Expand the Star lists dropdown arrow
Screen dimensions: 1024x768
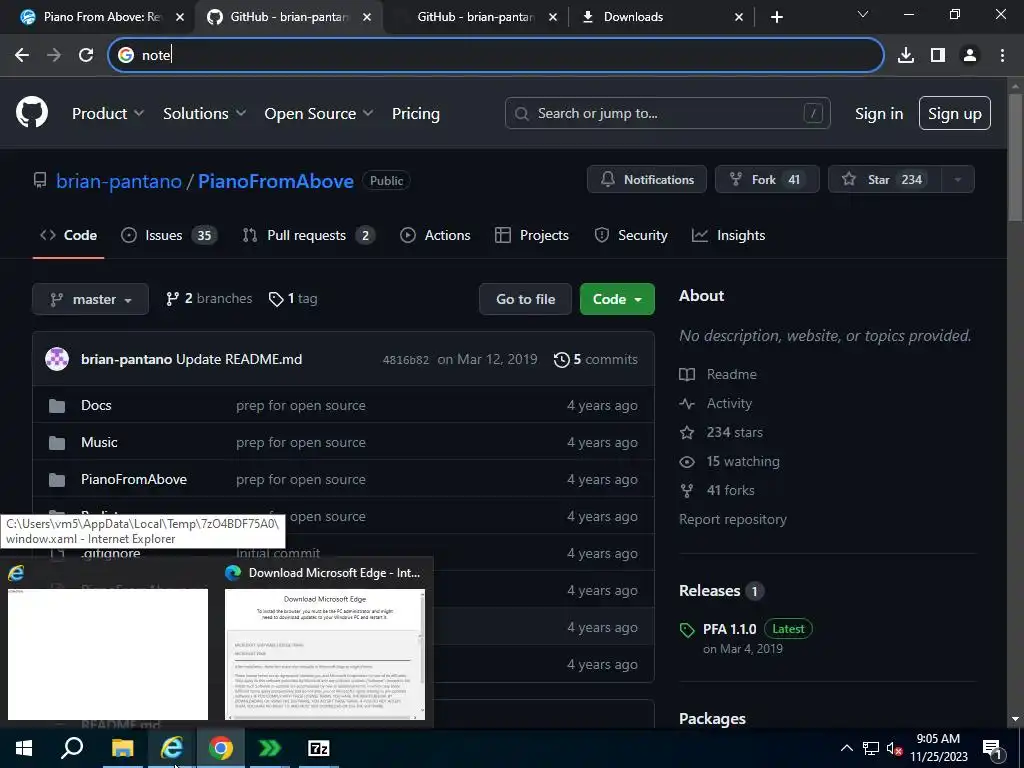click(x=958, y=180)
